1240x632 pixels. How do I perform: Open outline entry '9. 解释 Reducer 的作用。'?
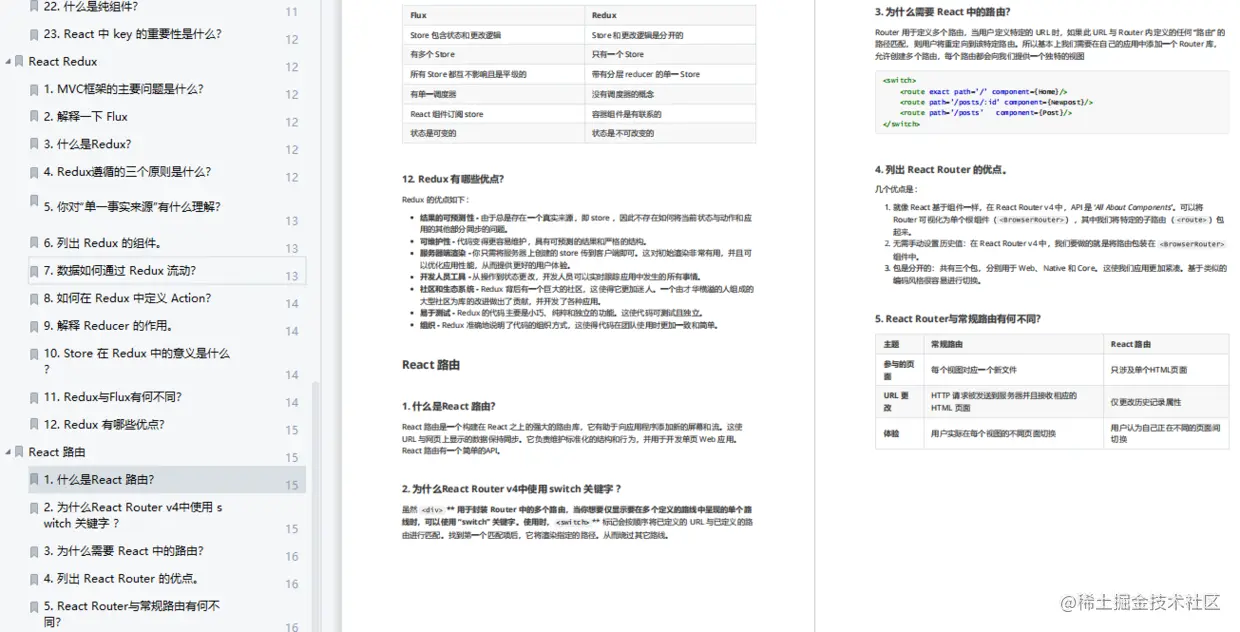110,326
